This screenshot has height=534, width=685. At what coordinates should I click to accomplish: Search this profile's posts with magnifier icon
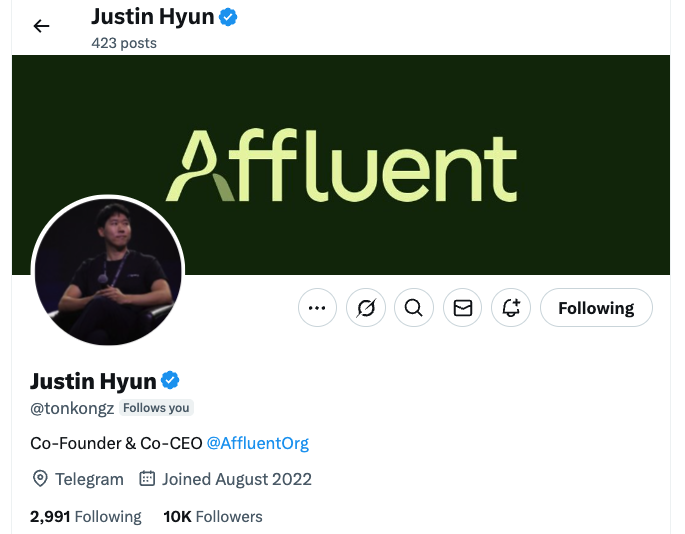click(x=414, y=308)
